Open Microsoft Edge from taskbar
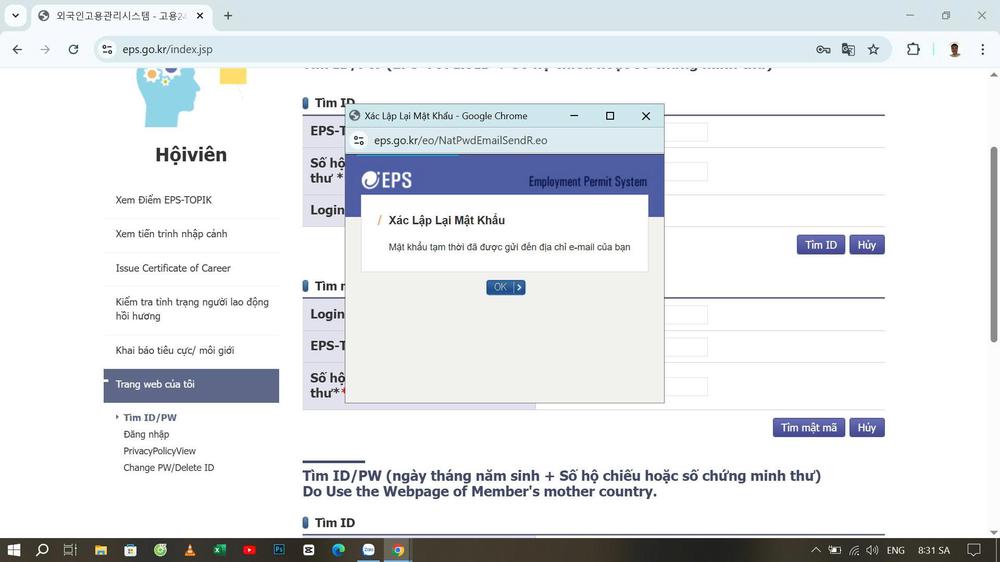 click(339, 550)
